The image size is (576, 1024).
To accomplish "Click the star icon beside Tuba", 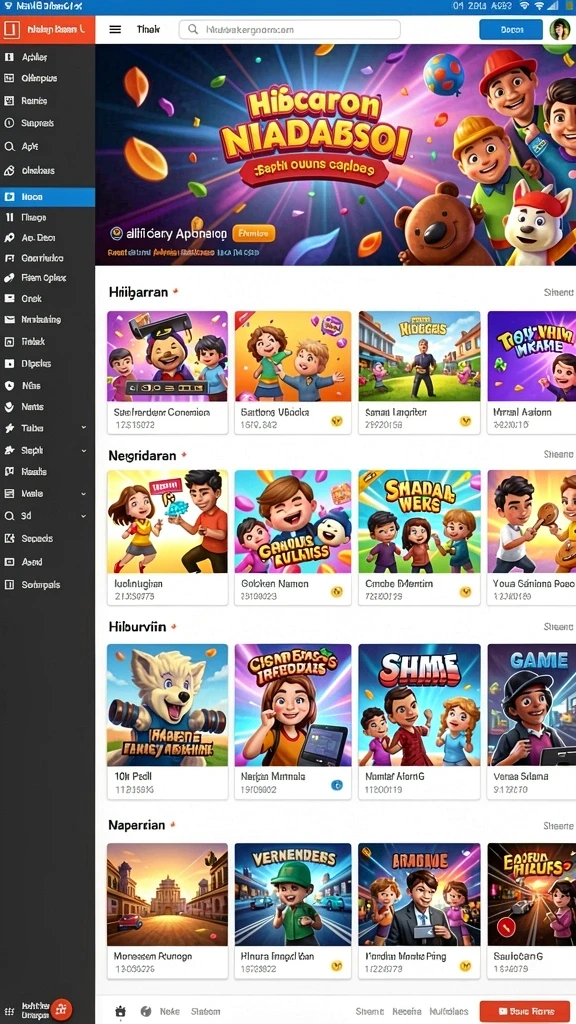I will click(x=9, y=428).
